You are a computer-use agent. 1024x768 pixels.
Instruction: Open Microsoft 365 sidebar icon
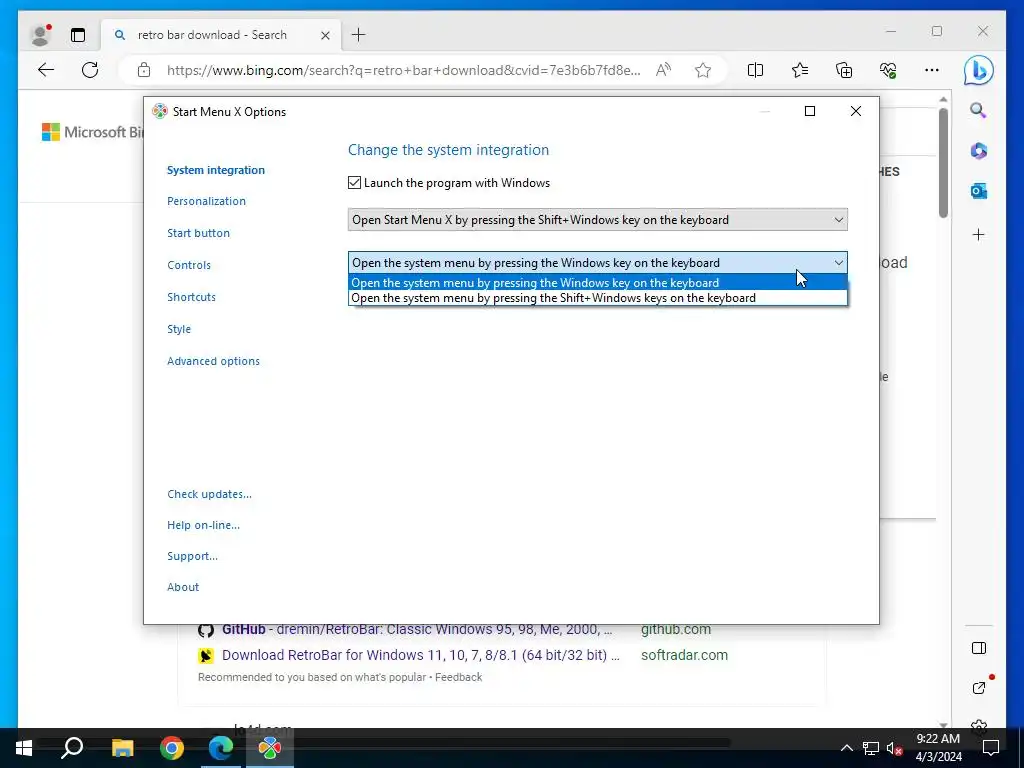coord(978,151)
